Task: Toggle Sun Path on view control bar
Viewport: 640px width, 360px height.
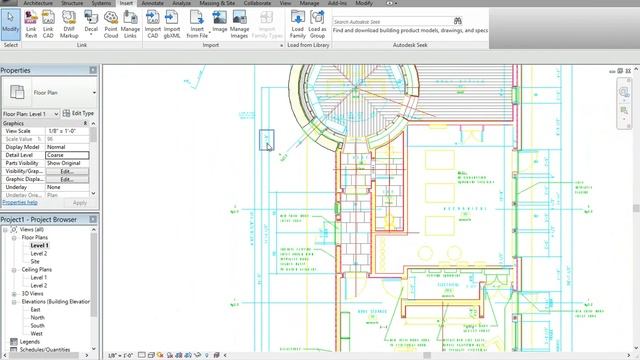Action: click(161, 356)
